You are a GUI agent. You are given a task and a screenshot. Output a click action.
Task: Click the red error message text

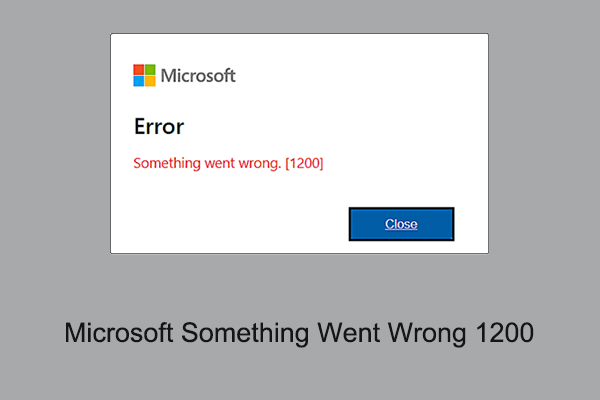pyautogui.click(x=228, y=162)
